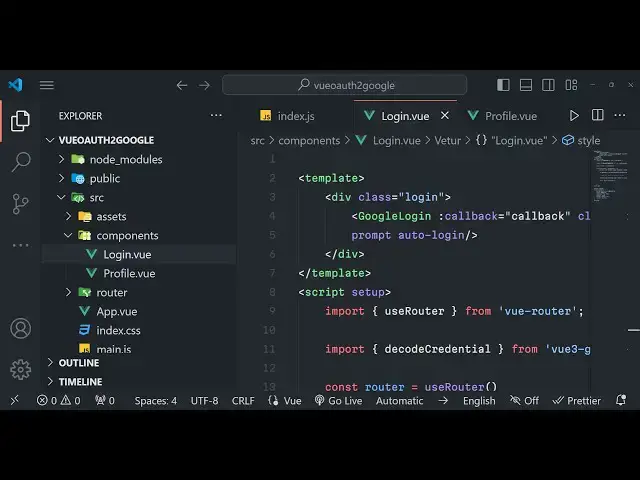Toggle primary side bar layout icon

pyautogui.click(x=503, y=85)
